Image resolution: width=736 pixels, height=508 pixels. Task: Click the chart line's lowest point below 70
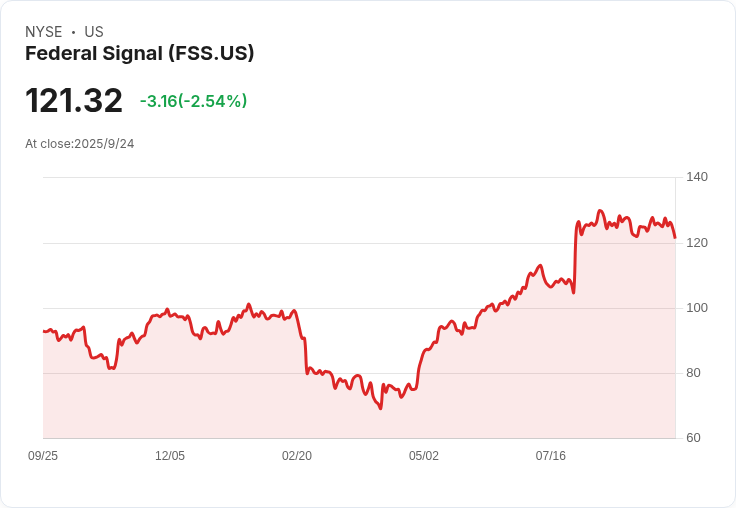(380, 408)
